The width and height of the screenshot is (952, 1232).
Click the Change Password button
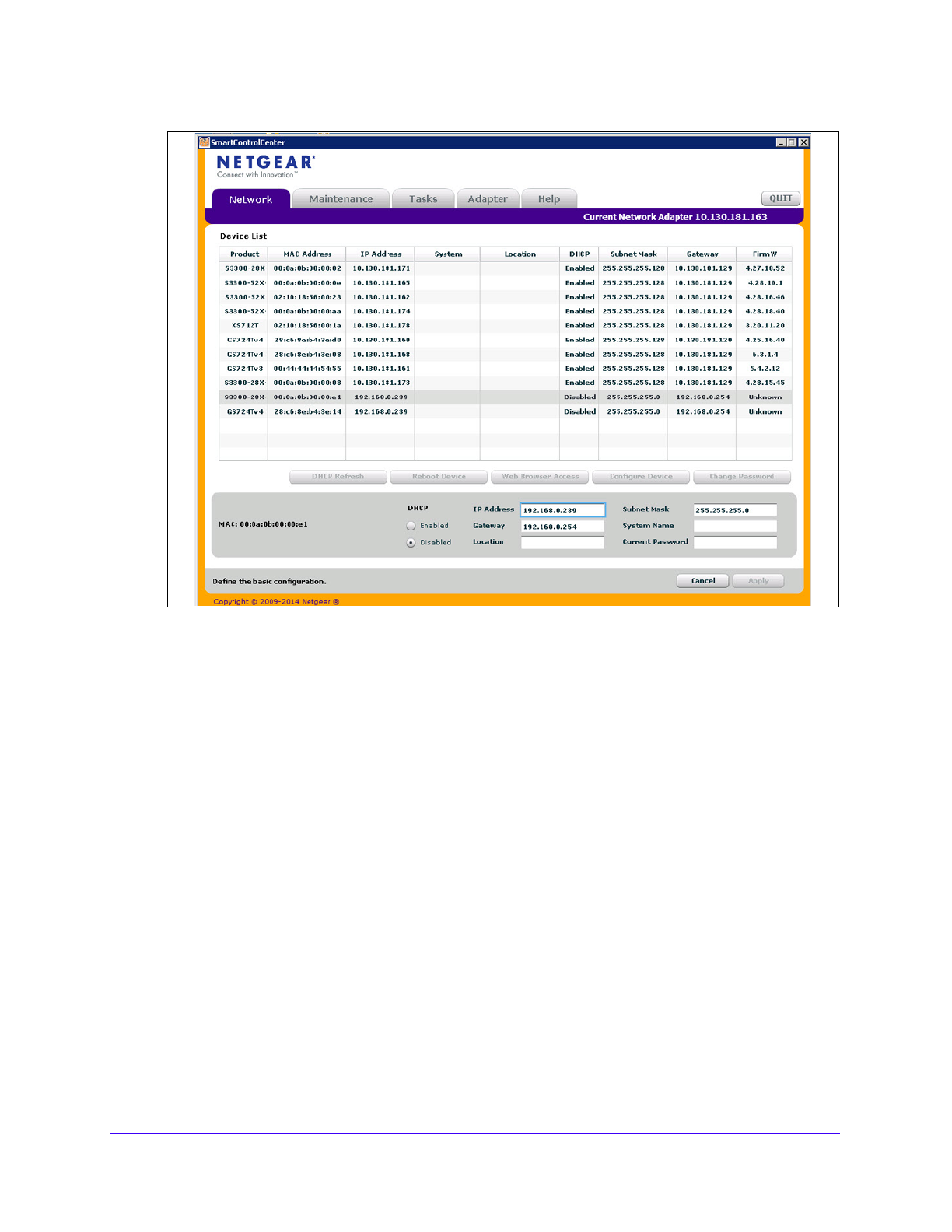point(742,477)
